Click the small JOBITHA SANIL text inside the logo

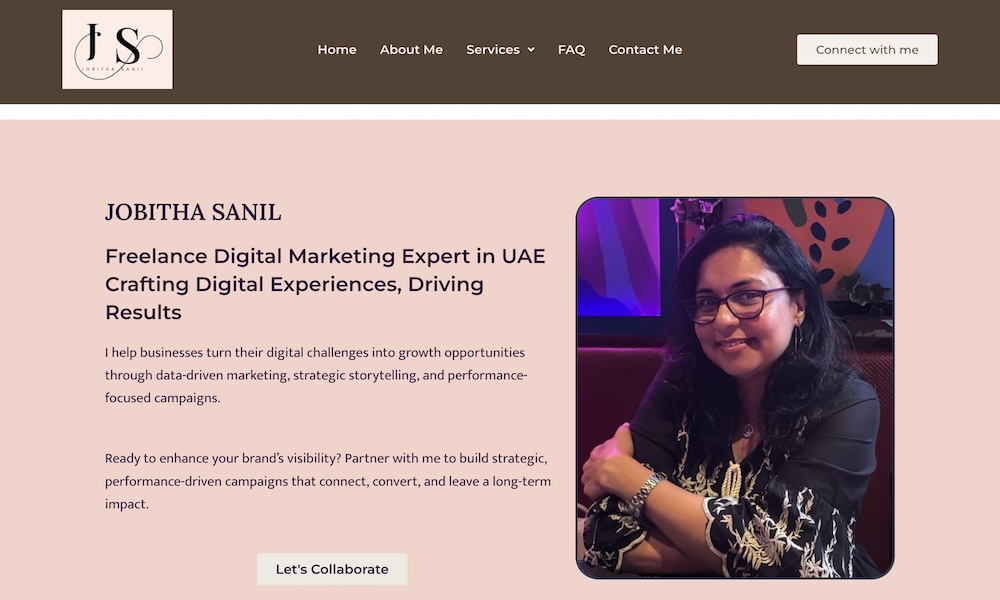[112, 69]
